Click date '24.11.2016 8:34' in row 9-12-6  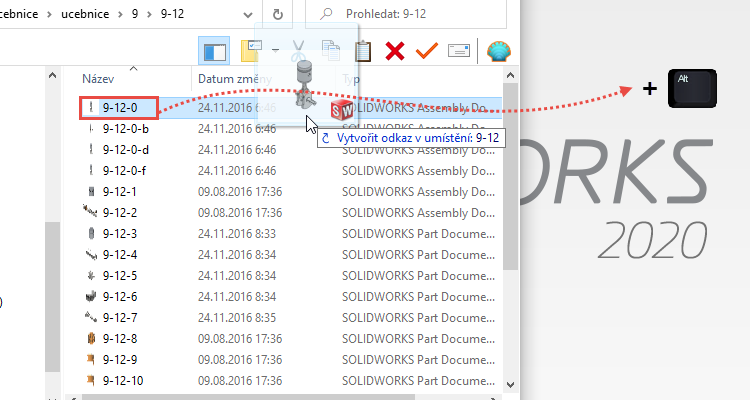(x=237, y=297)
